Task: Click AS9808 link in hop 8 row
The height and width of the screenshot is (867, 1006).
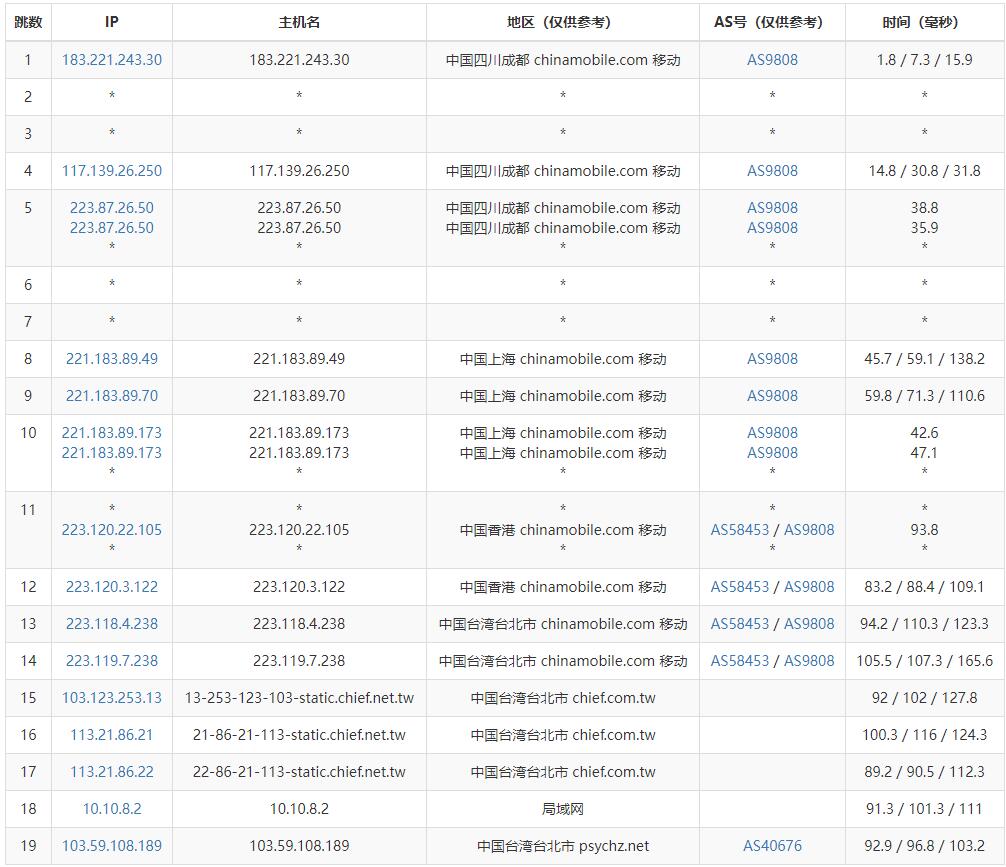Action: coord(772,359)
